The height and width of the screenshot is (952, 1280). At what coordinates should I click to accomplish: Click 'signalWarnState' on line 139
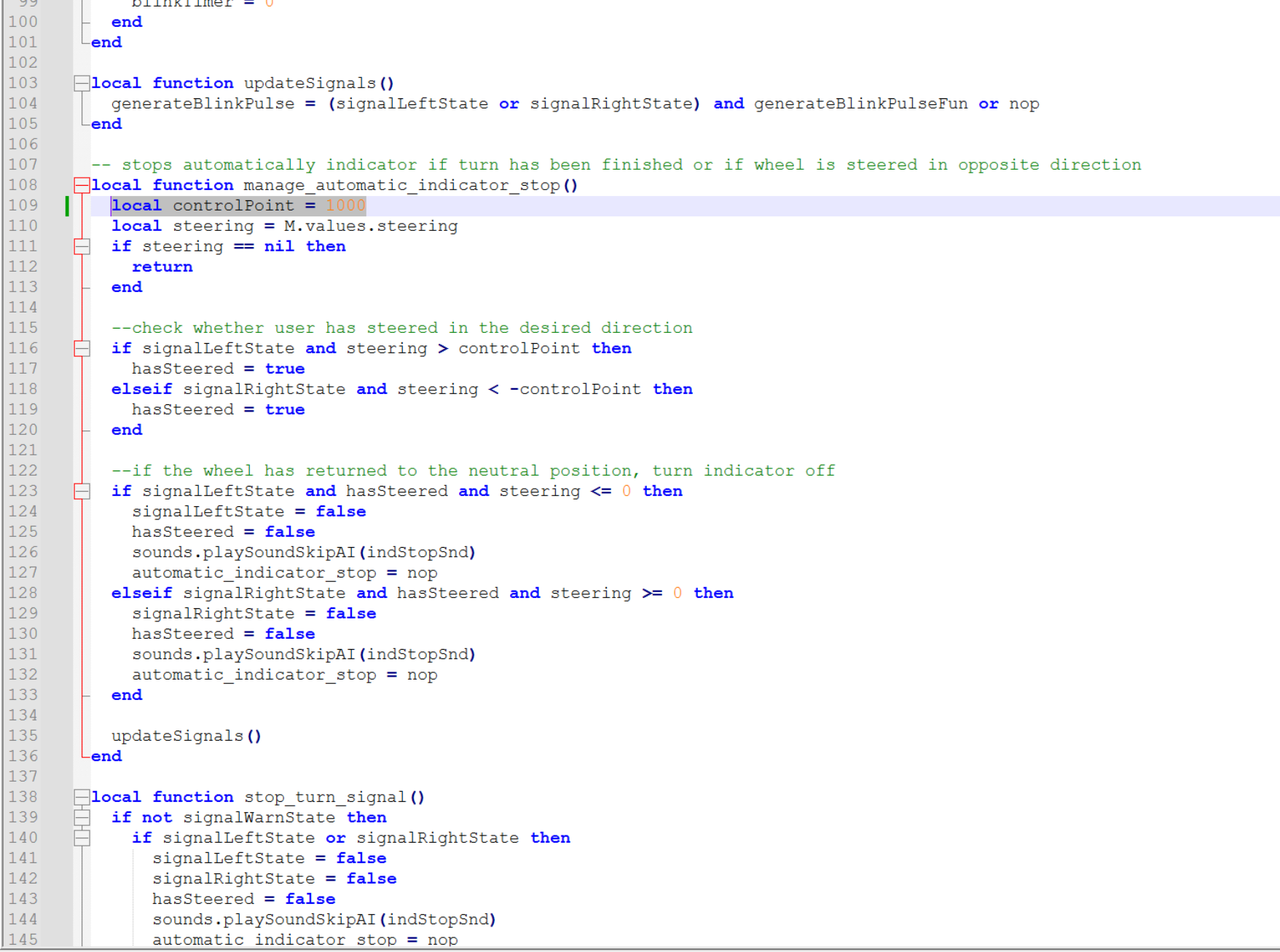[259, 817]
